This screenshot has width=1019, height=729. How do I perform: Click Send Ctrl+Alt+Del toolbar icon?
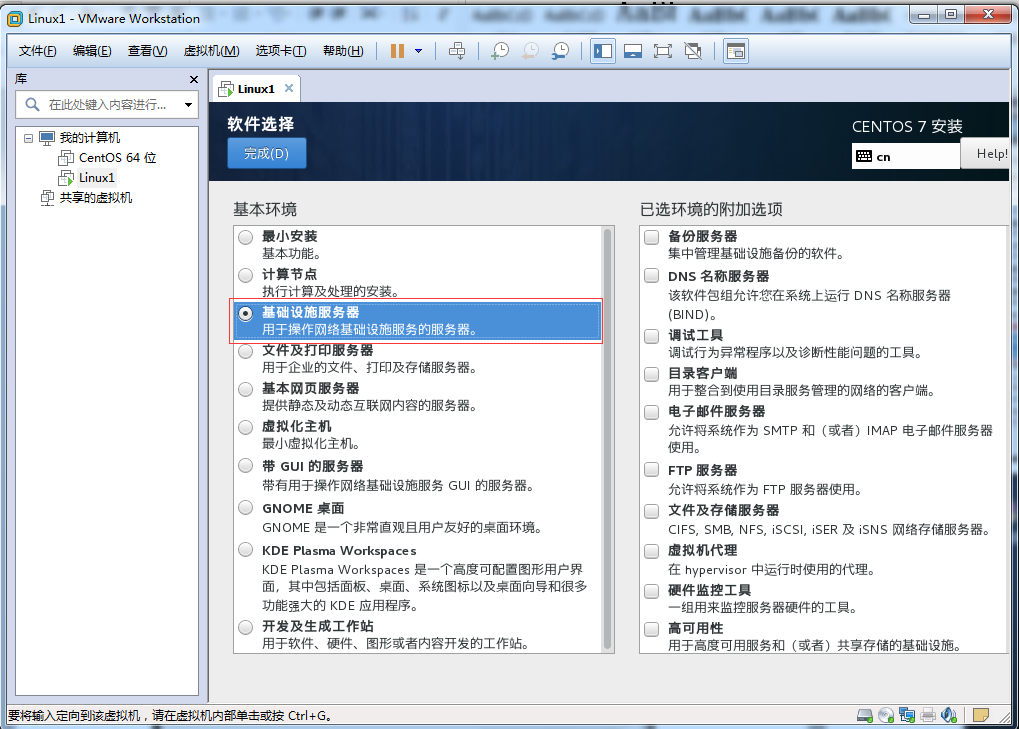(457, 51)
